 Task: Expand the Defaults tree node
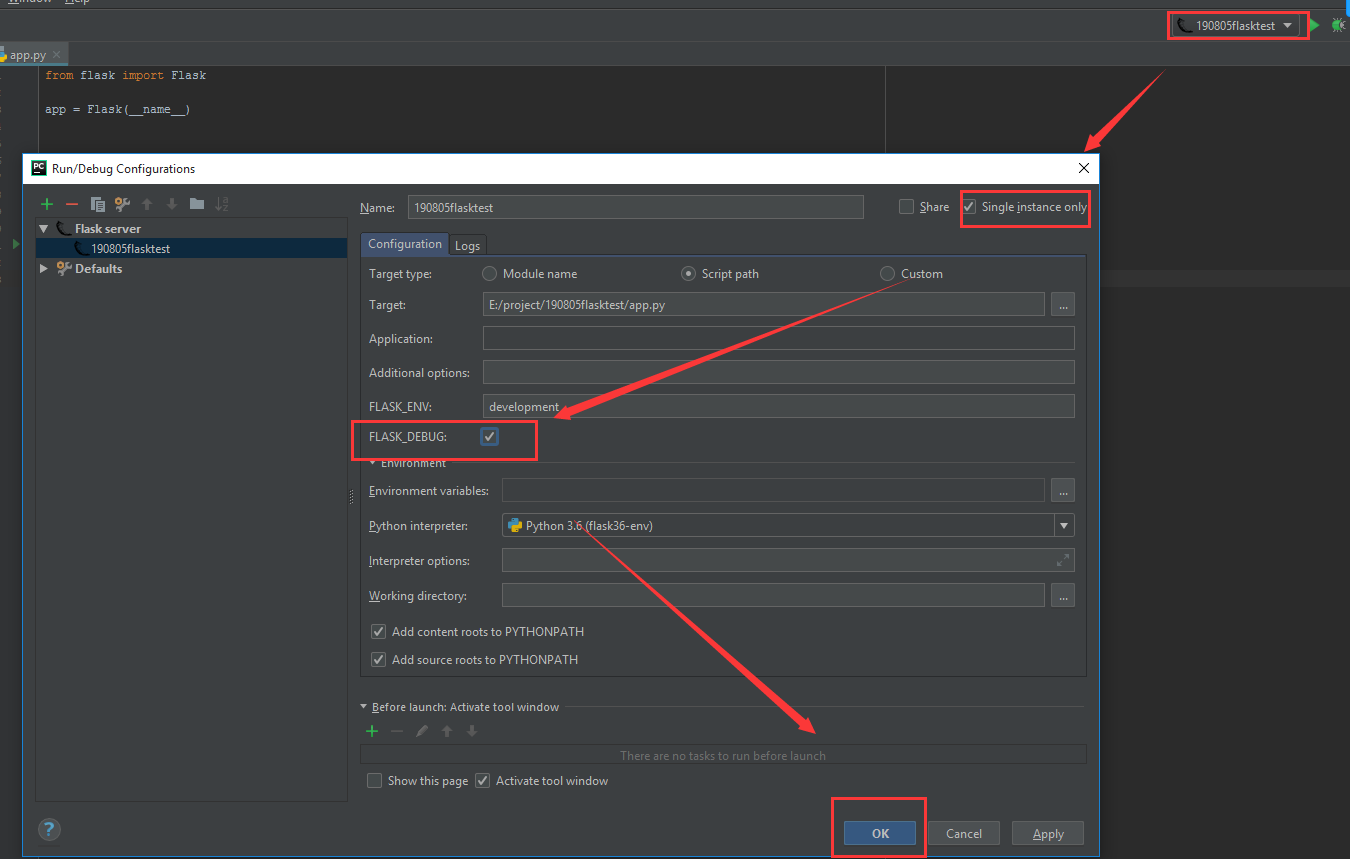pos(44,269)
